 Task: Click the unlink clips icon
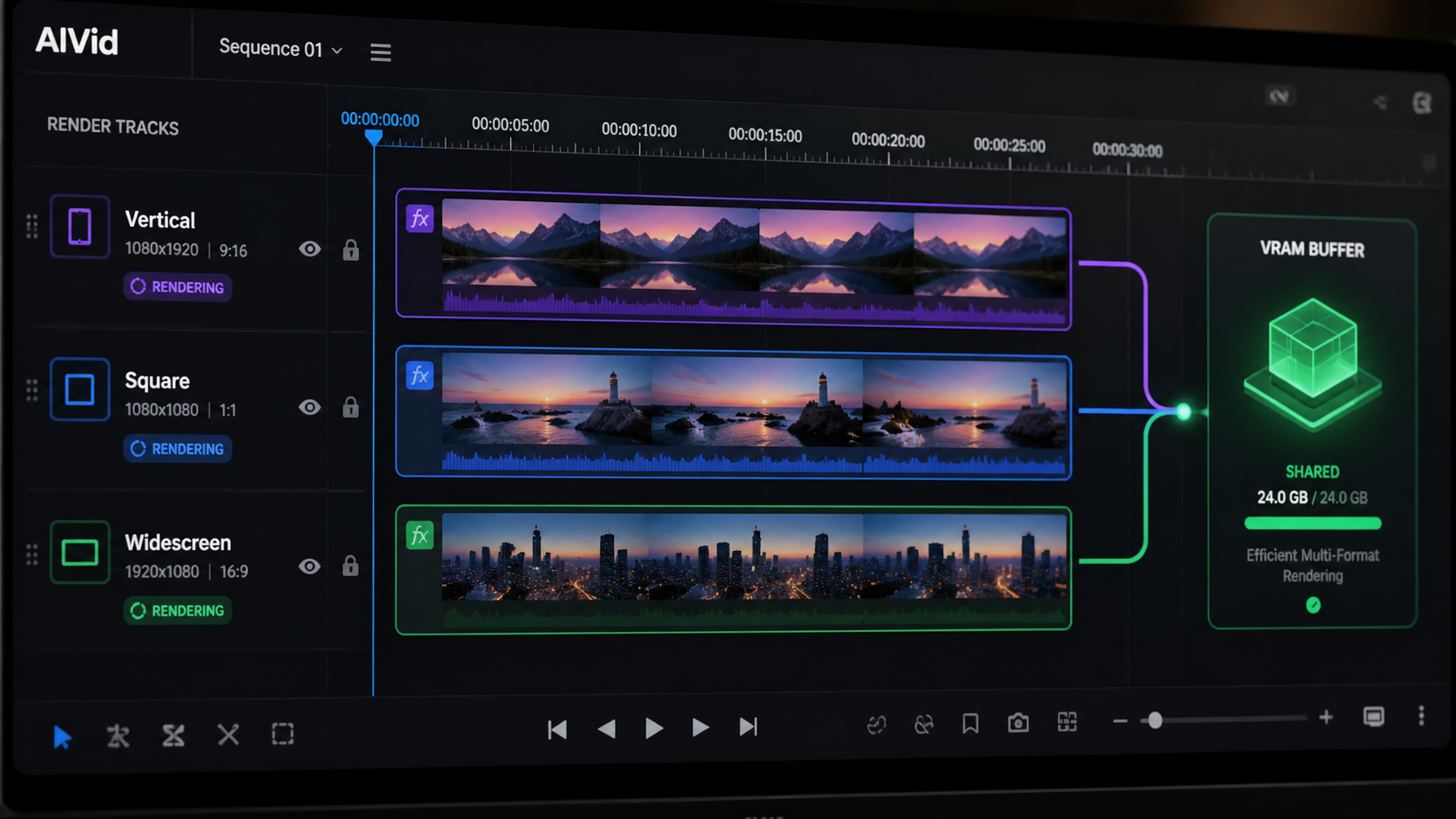click(x=924, y=723)
